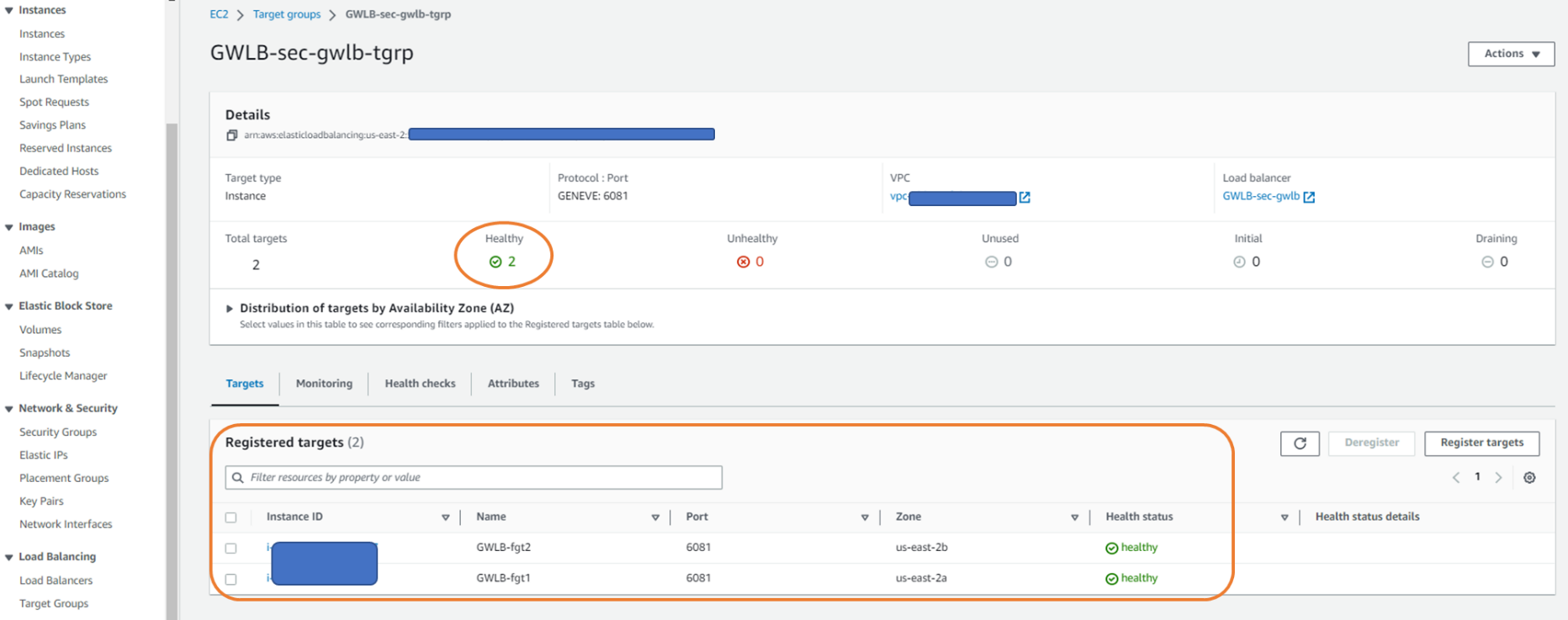1568x620 pixels.
Task: Click the Healthy green check icon
Action: coord(495,262)
